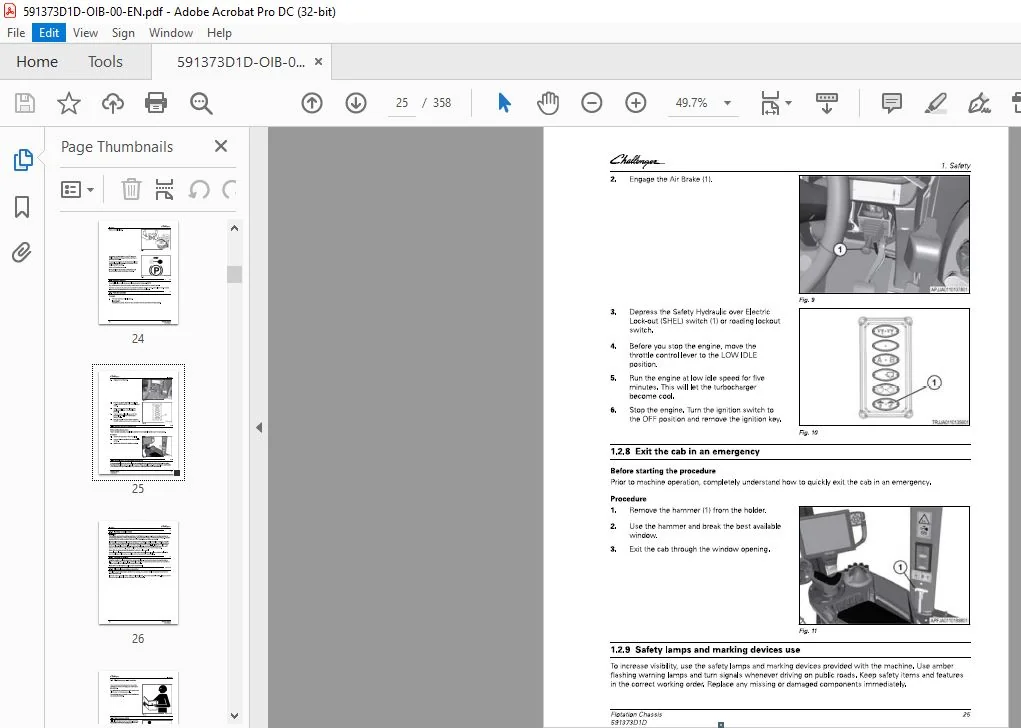Click the Fig. 10 switch panel image
1021x728 pixels.
[x=884, y=367]
